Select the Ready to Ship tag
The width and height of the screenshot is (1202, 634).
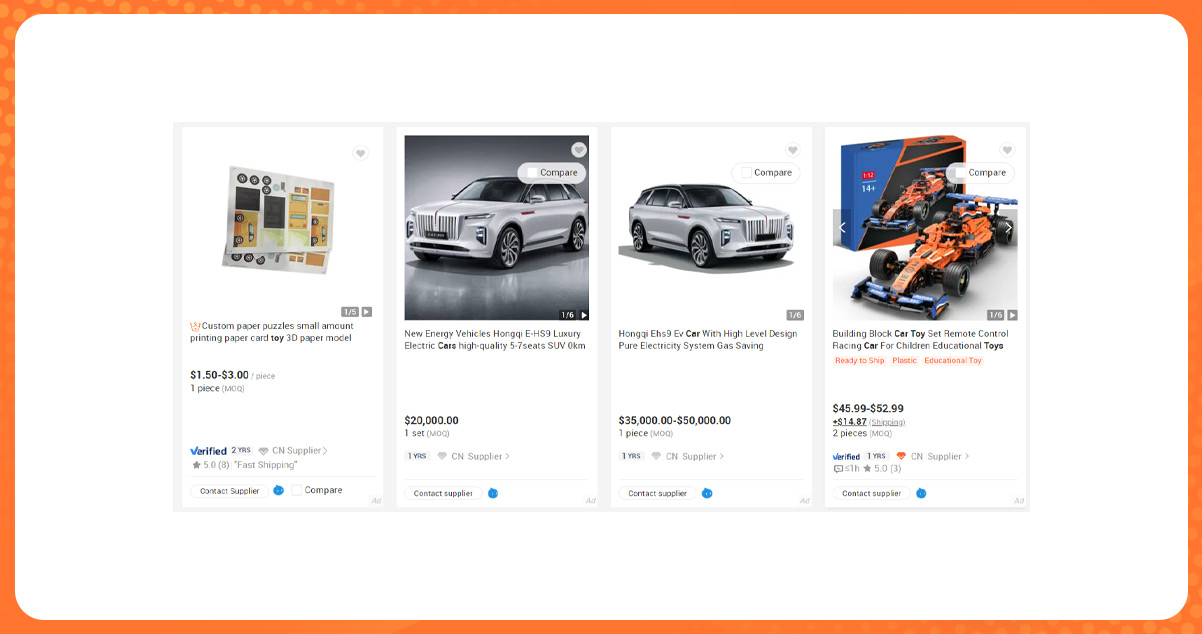(x=859, y=360)
